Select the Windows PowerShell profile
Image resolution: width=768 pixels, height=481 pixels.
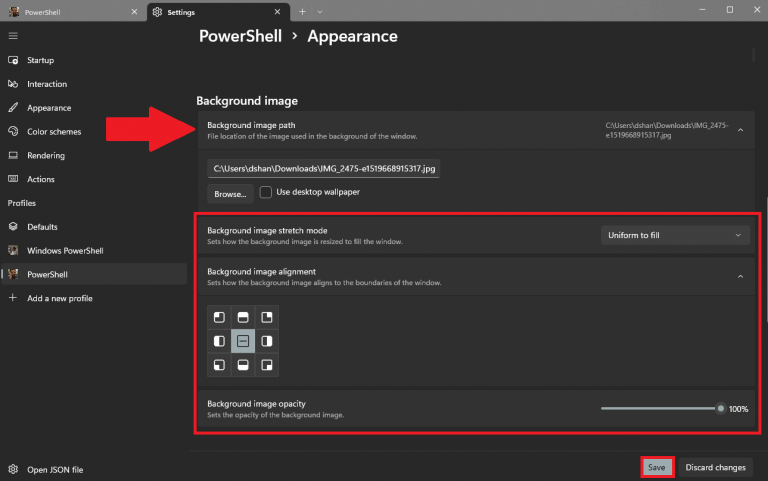[94, 250]
